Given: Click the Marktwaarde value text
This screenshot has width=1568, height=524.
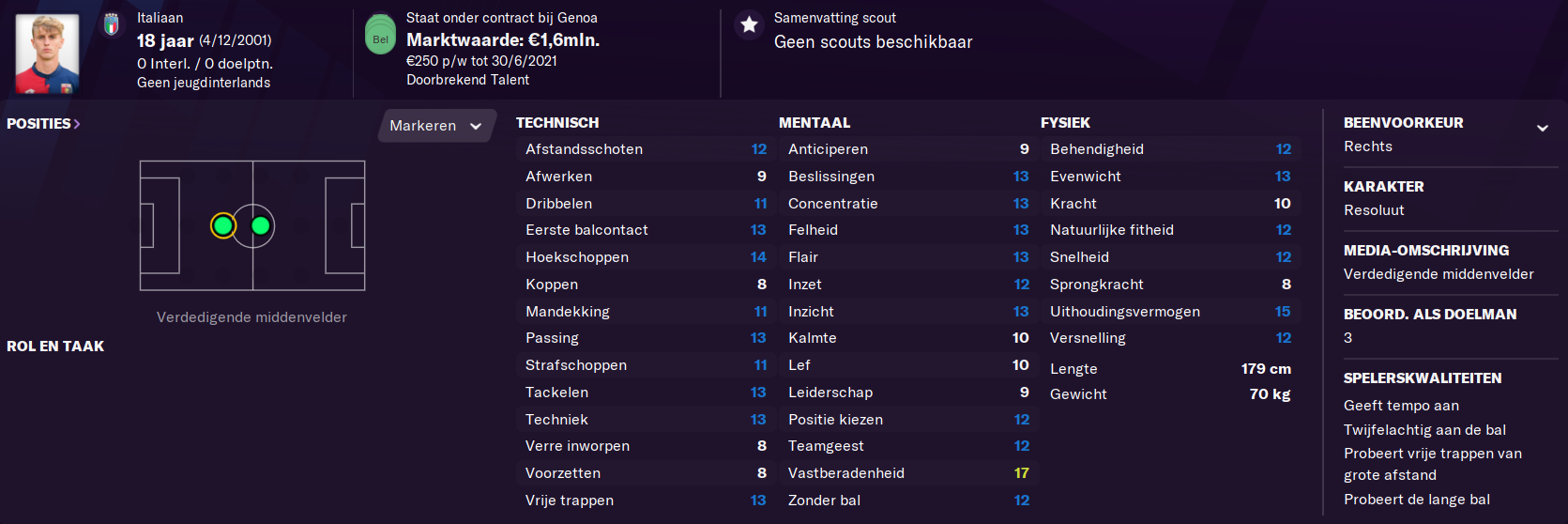Looking at the screenshot, I should tap(503, 39).
